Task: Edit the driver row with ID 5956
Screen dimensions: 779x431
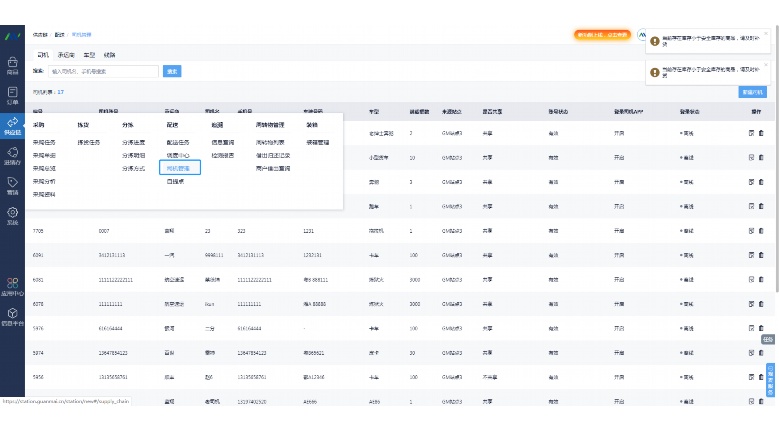Action: point(751,377)
